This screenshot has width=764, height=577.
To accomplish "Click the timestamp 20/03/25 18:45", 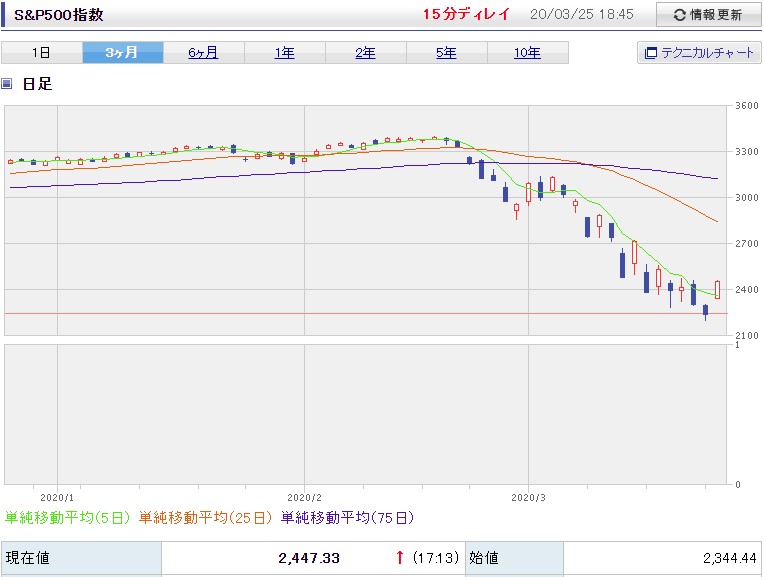I will tap(582, 14).
